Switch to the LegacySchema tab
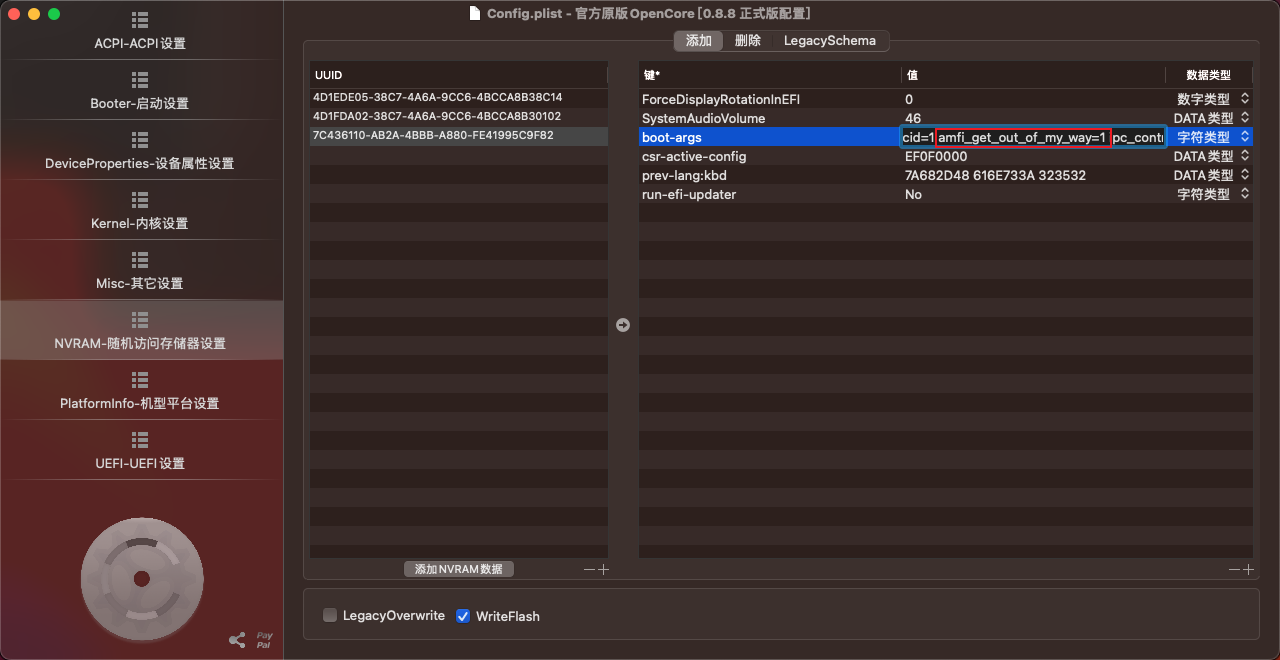This screenshot has height=660, width=1280. point(829,41)
